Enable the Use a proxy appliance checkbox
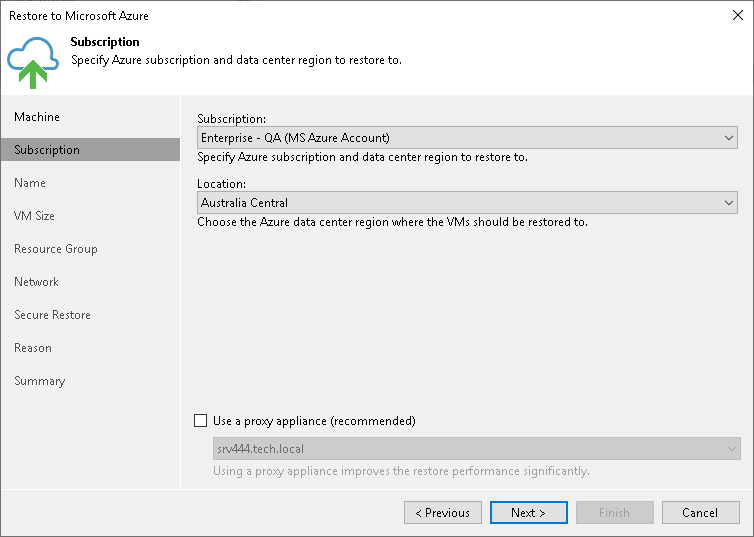 (x=201, y=421)
